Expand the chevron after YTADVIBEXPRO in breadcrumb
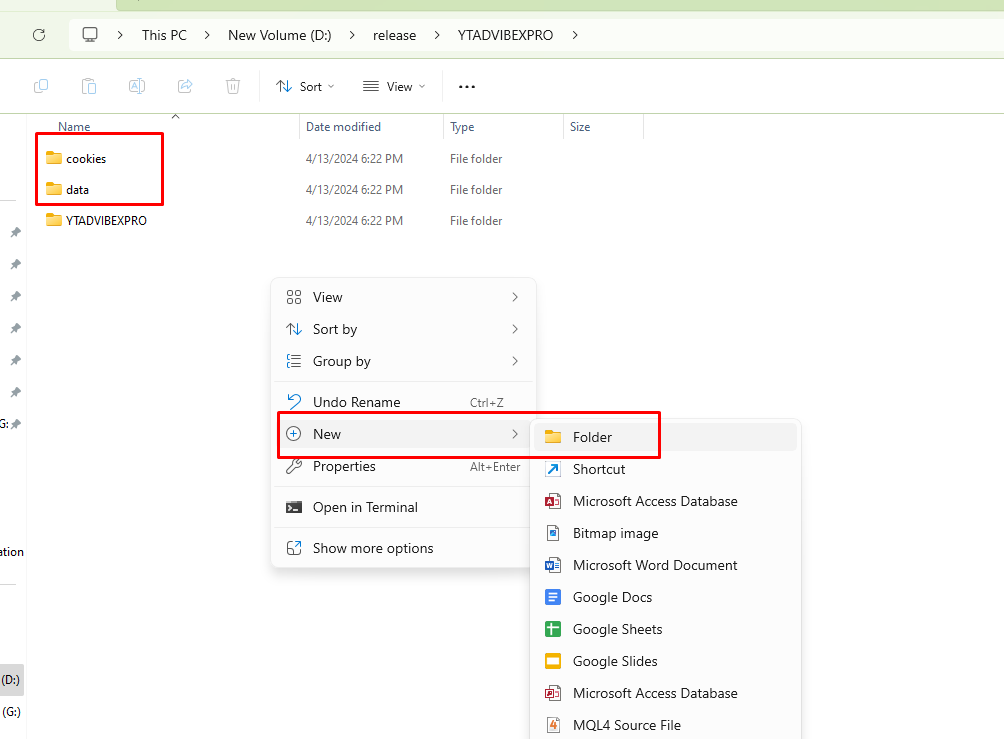The height and width of the screenshot is (739, 1004). 575,35
